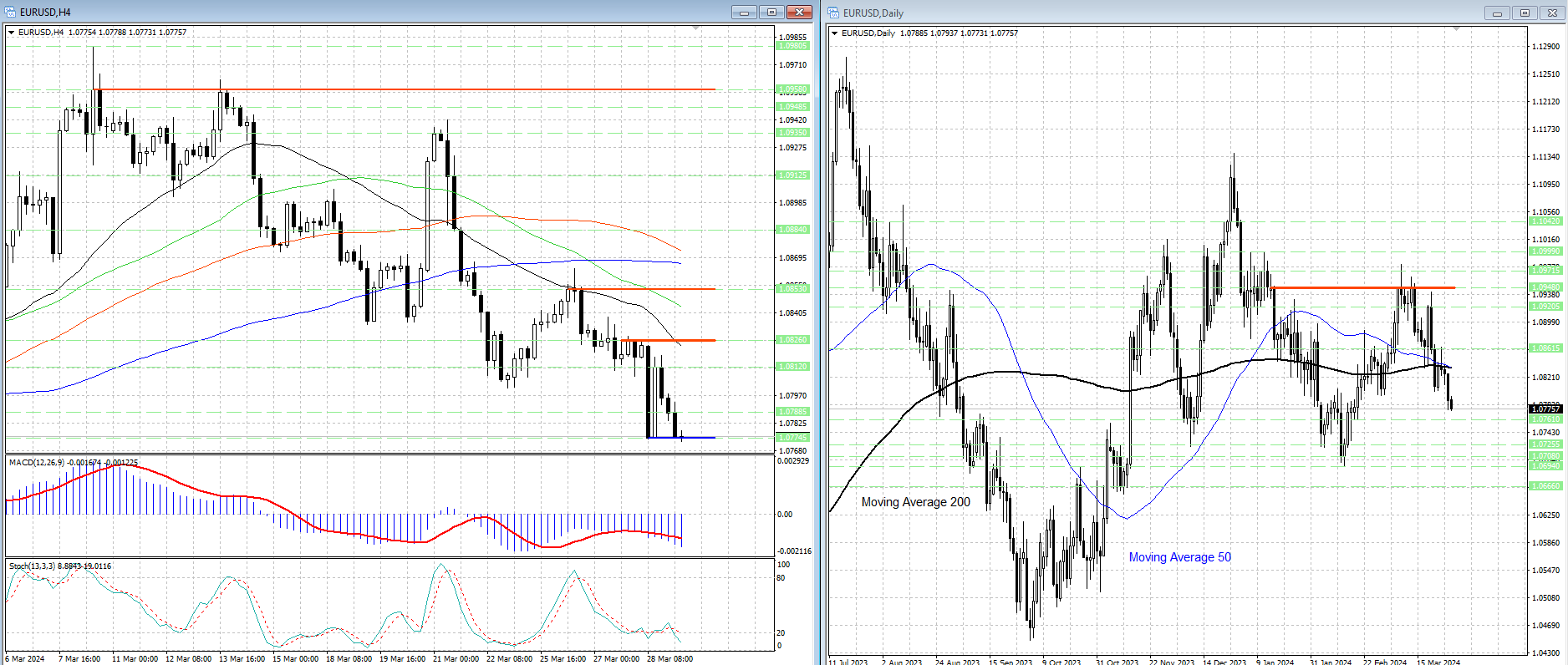Click the "28 Mar 08:00" time axis label
The image size is (1568, 665).
tap(669, 659)
